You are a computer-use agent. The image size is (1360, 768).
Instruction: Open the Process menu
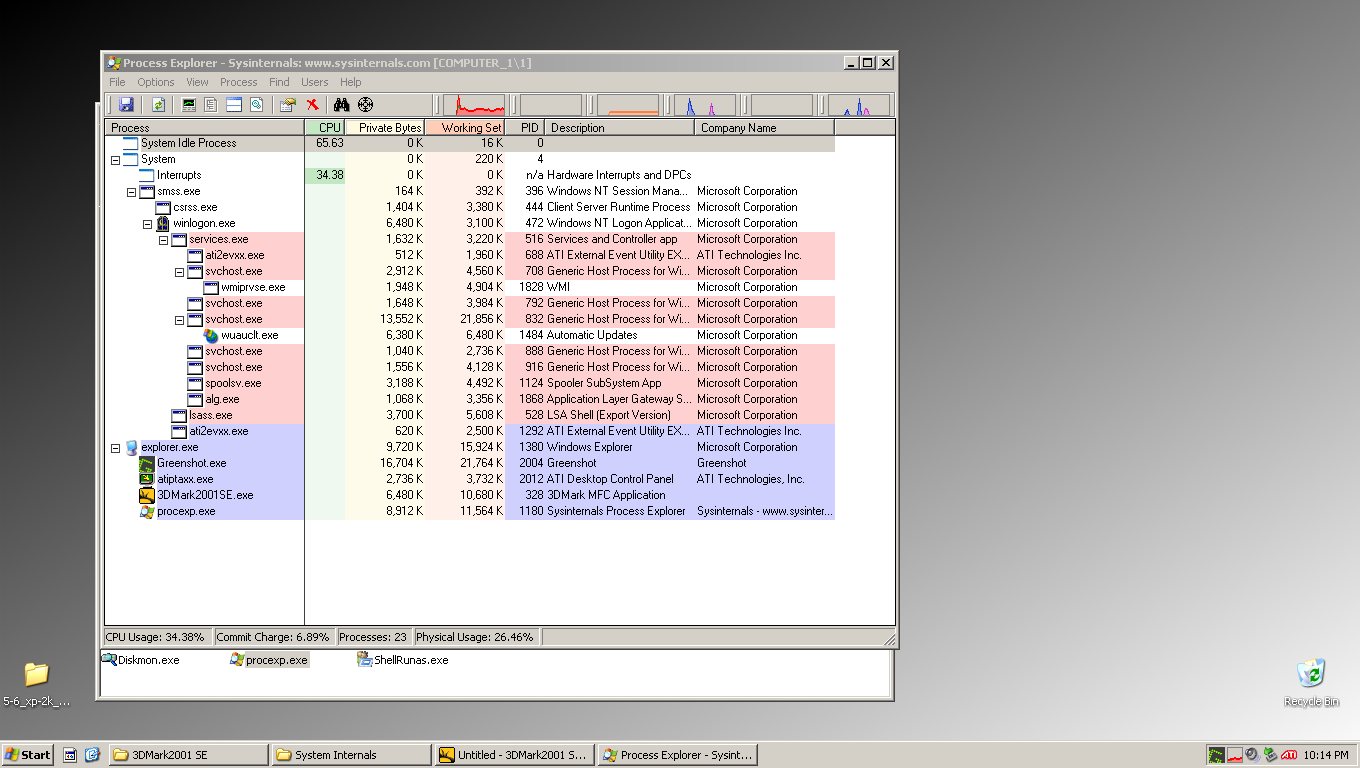[238, 82]
